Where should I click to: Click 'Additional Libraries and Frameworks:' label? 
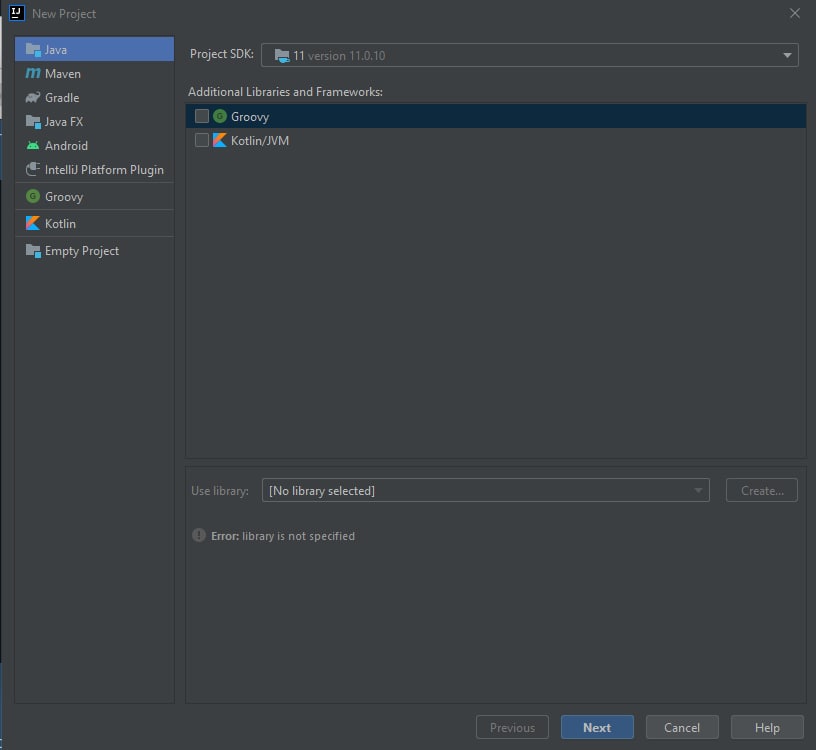click(x=285, y=92)
